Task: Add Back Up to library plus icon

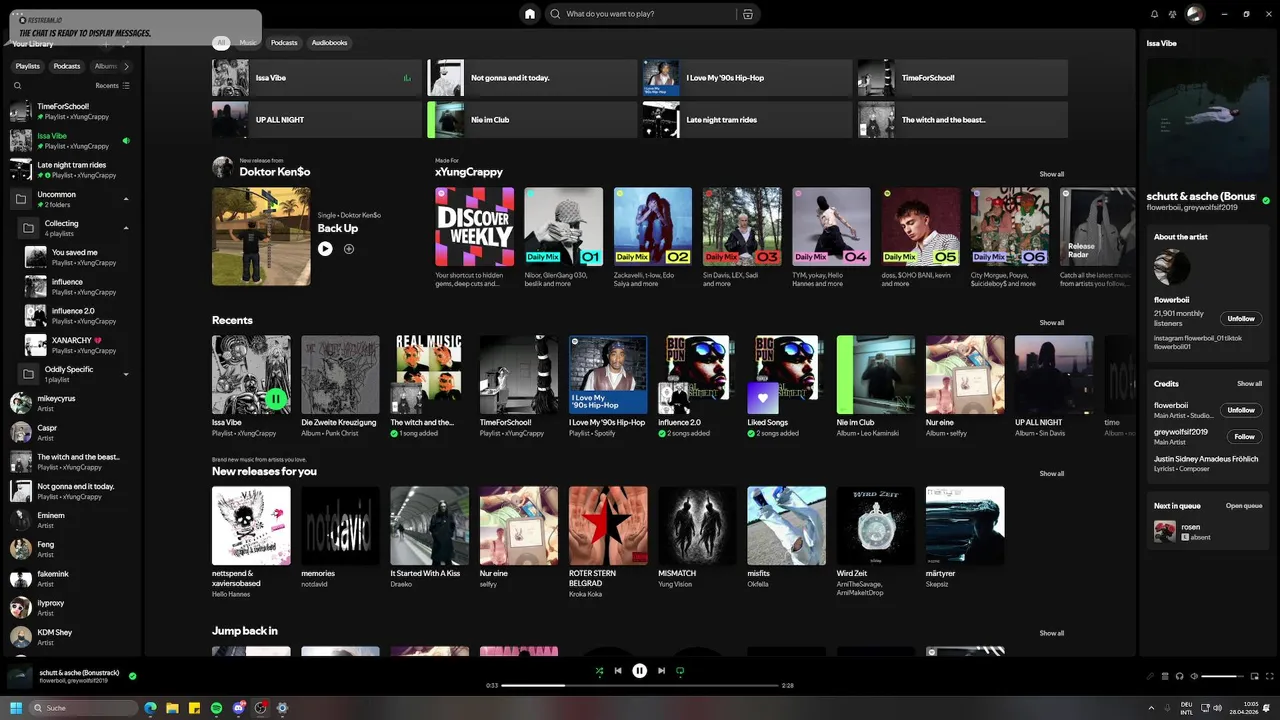Action: [349, 249]
